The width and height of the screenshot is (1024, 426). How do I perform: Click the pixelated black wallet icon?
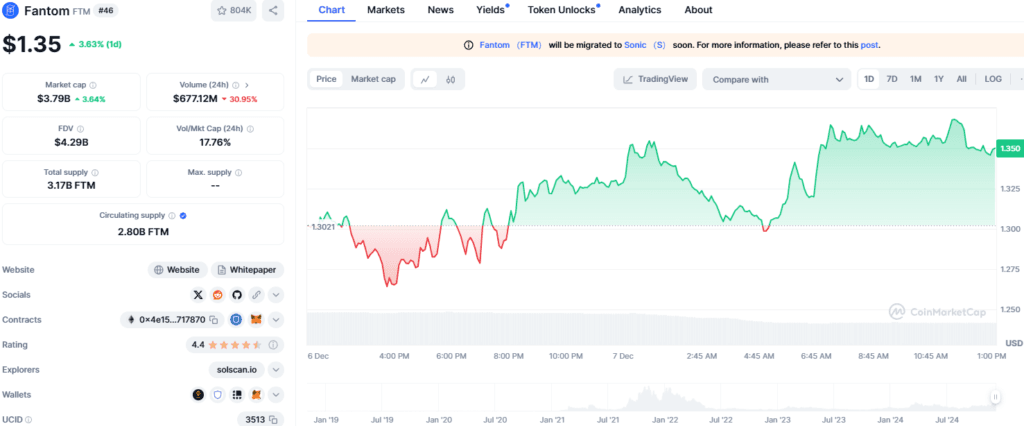(237, 395)
